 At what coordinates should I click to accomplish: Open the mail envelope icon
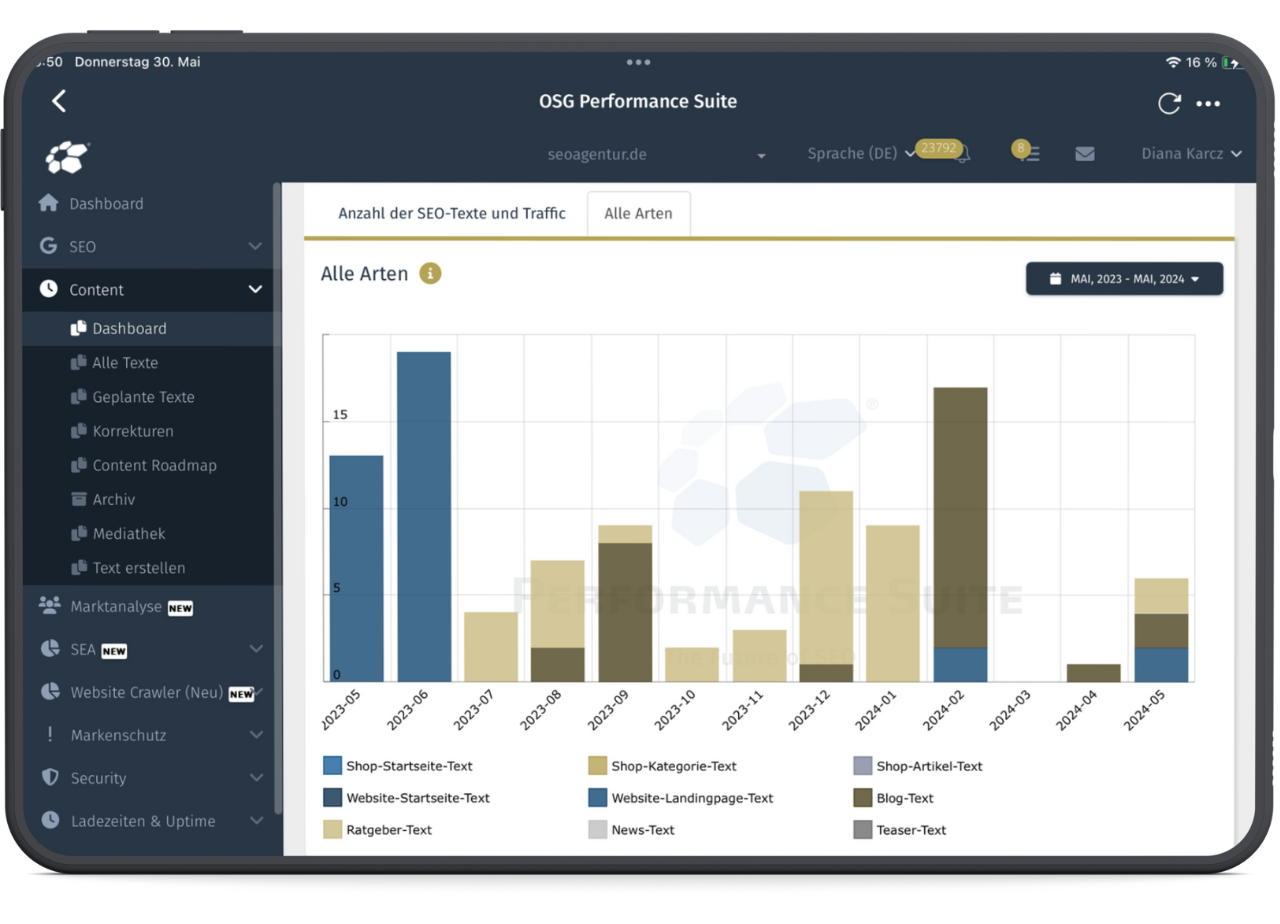click(1084, 154)
